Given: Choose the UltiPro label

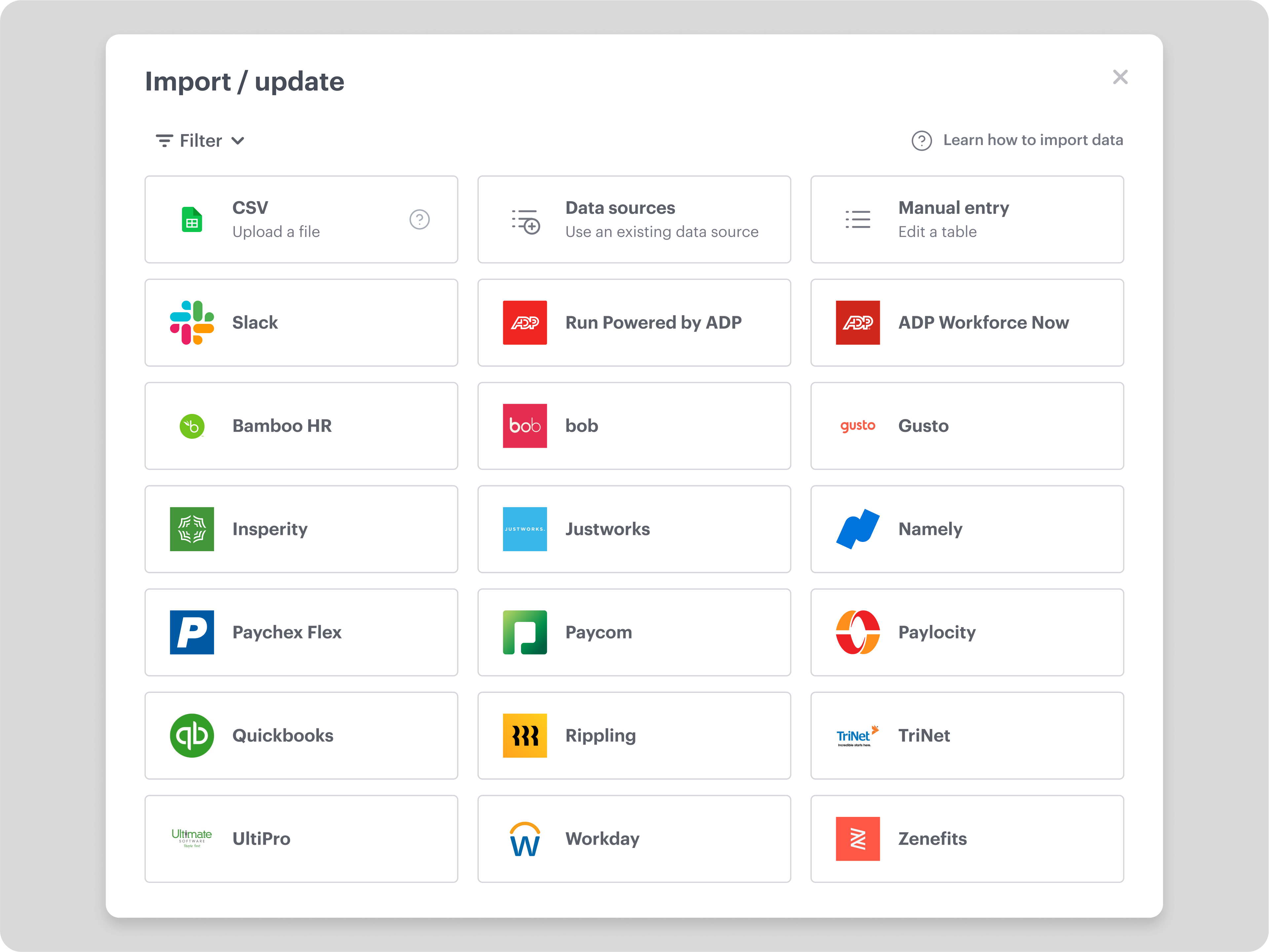Looking at the screenshot, I should pos(261,839).
